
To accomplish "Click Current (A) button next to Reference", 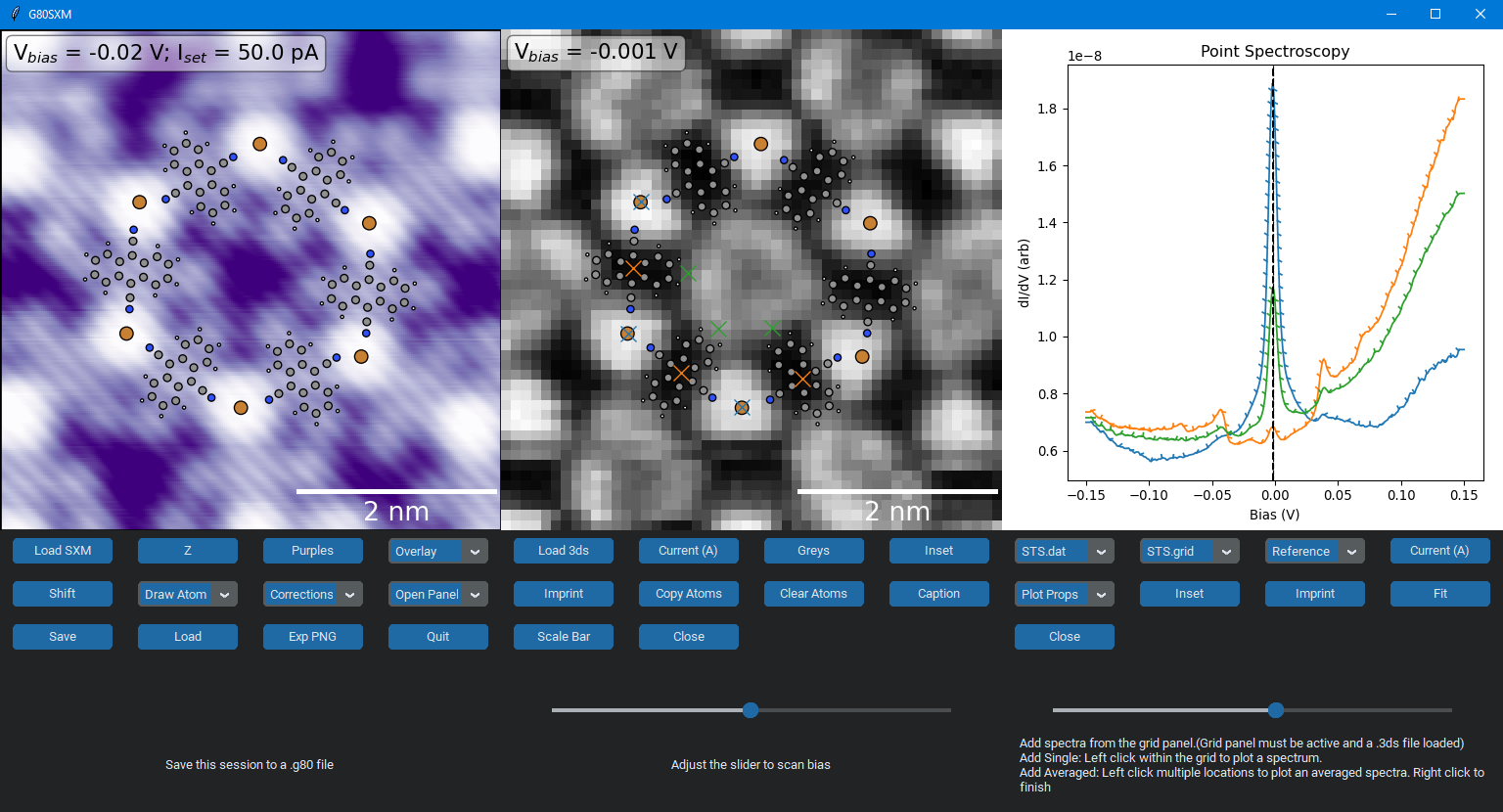I will coord(1440,551).
